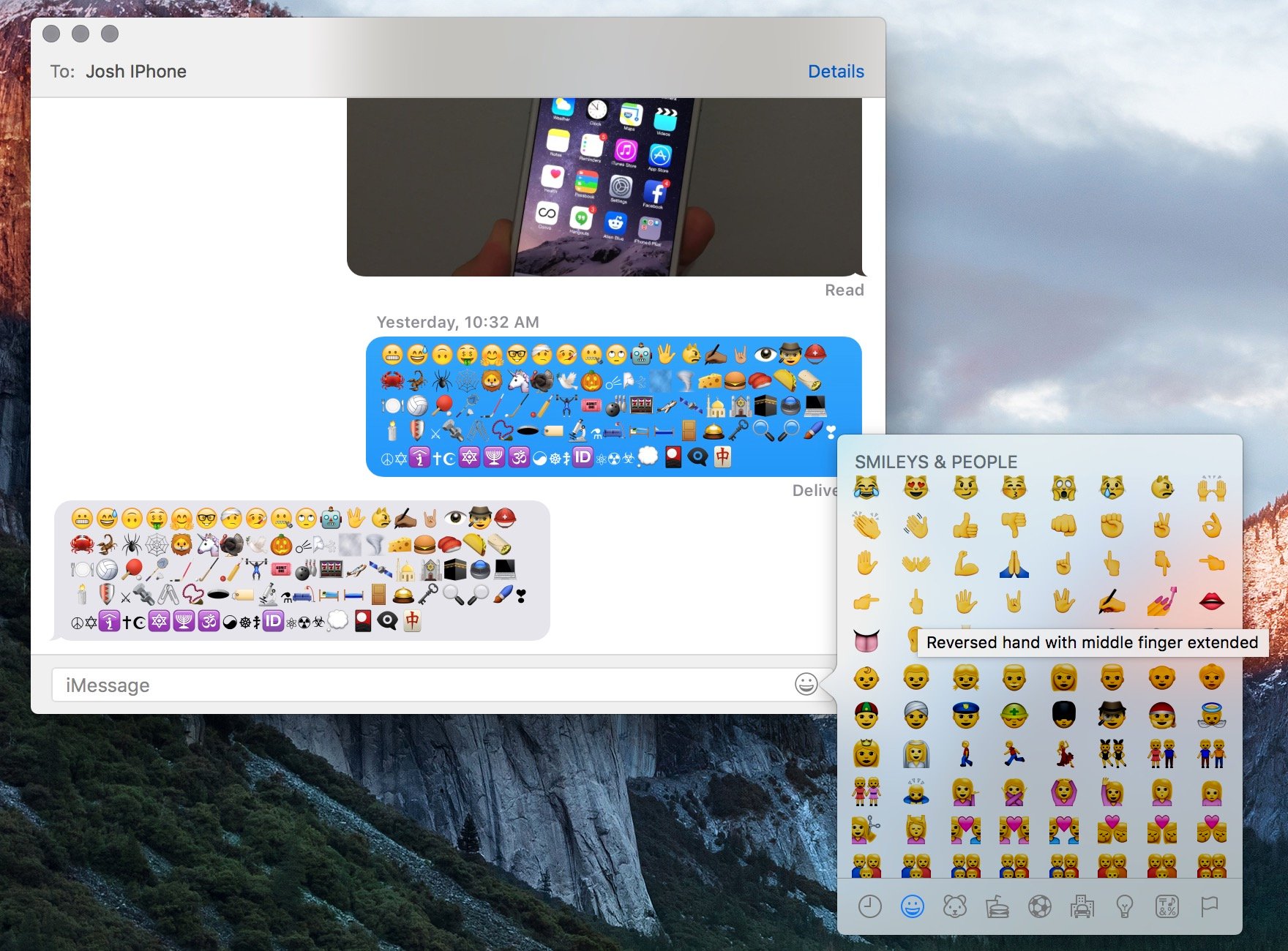Open the emoji picker smiley button

tap(806, 684)
